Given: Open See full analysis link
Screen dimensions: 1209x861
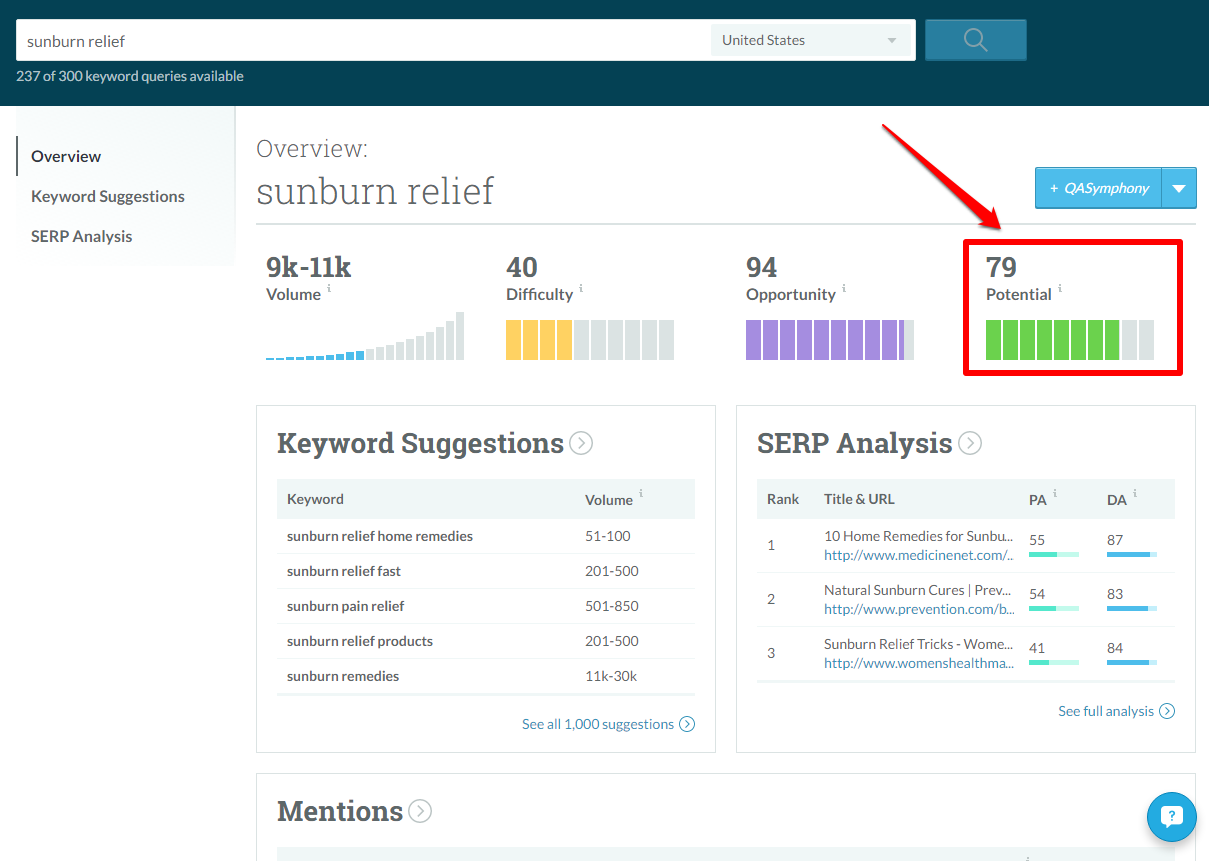Looking at the screenshot, I should [x=1106, y=711].
